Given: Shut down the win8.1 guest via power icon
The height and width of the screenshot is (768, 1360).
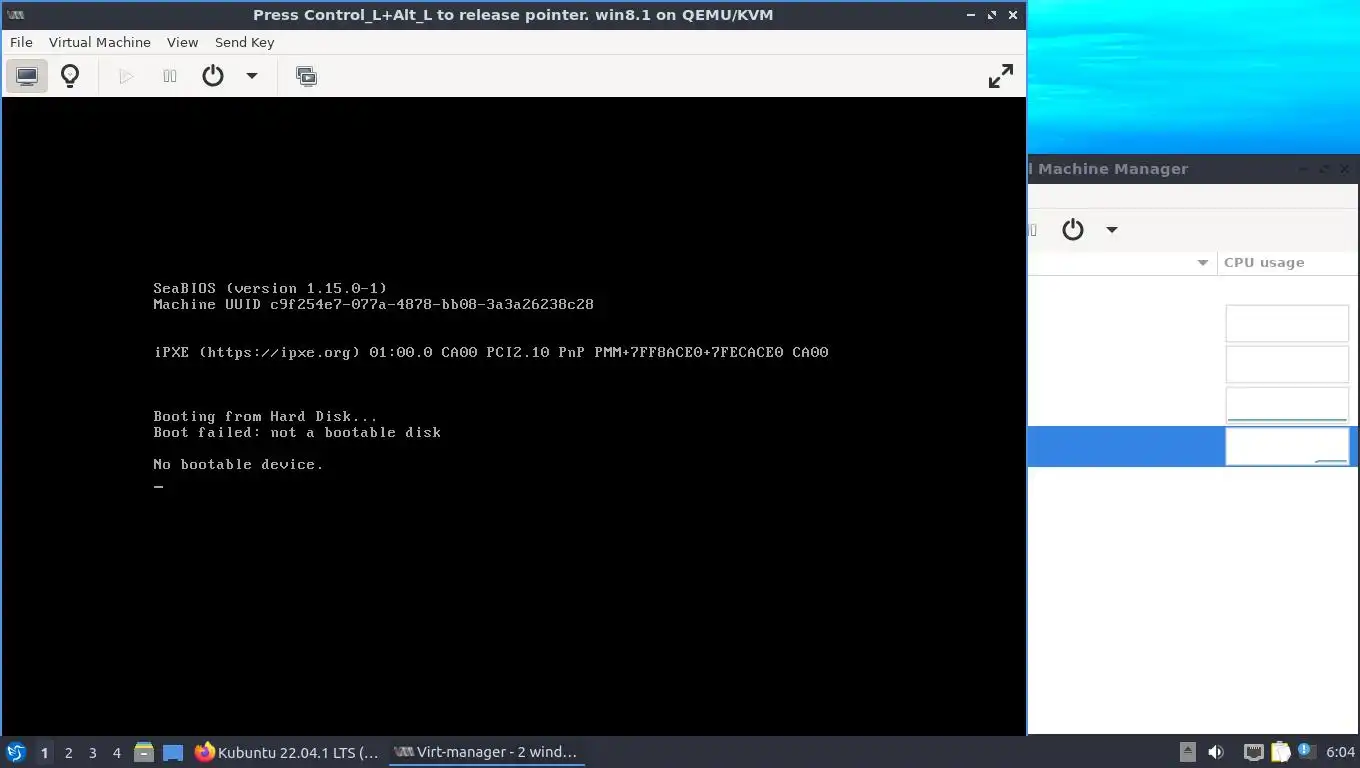Looking at the screenshot, I should [x=213, y=76].
